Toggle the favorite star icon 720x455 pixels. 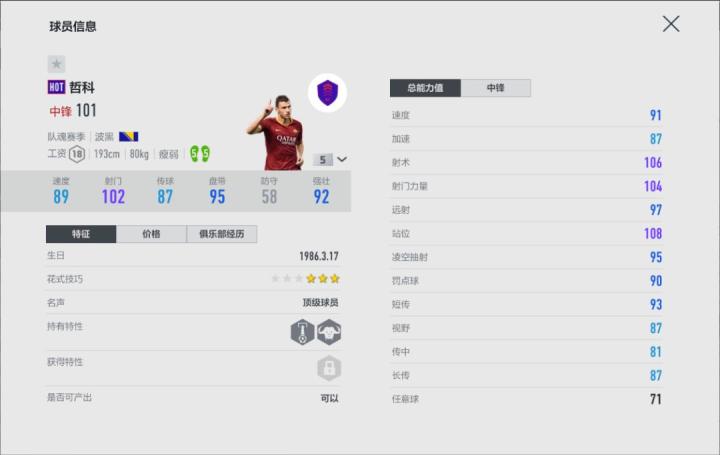point(56,64)
